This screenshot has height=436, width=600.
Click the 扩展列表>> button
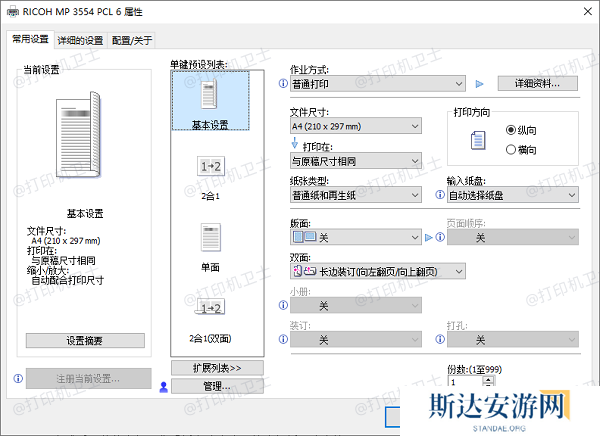tap(217, 368)
